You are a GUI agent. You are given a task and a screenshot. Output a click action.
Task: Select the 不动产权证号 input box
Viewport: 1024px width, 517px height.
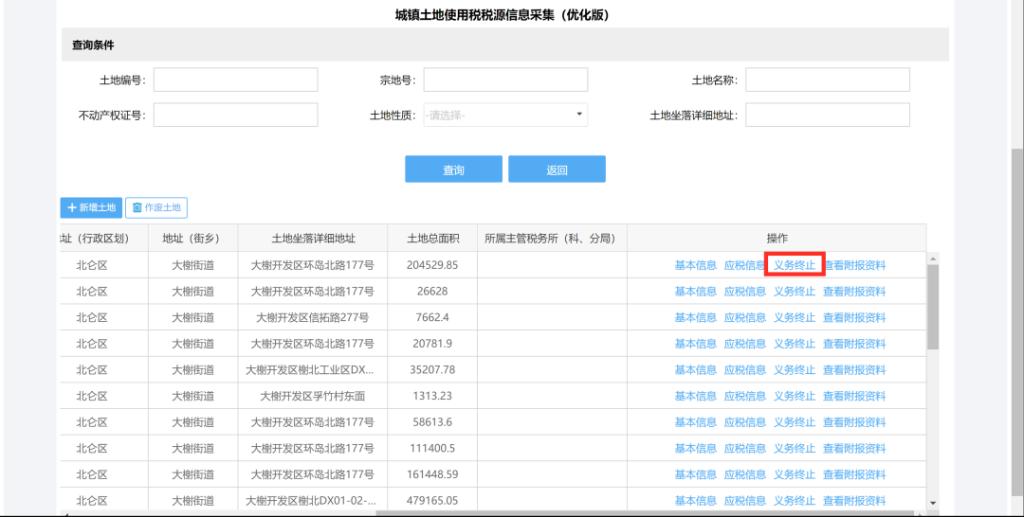[235, 115]
